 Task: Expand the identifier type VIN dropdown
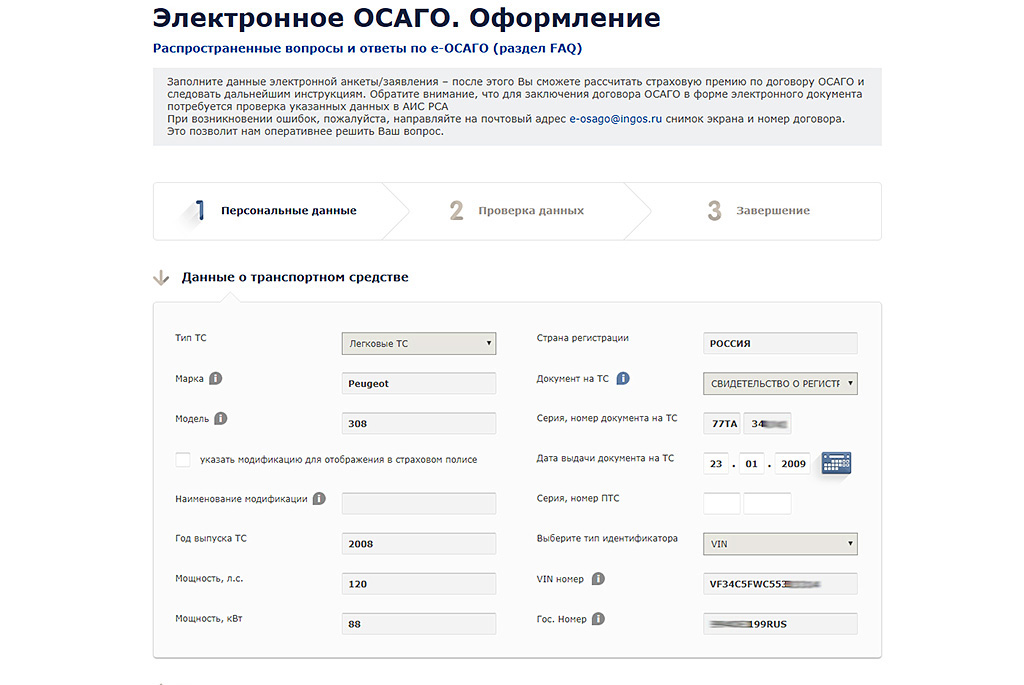780,544
